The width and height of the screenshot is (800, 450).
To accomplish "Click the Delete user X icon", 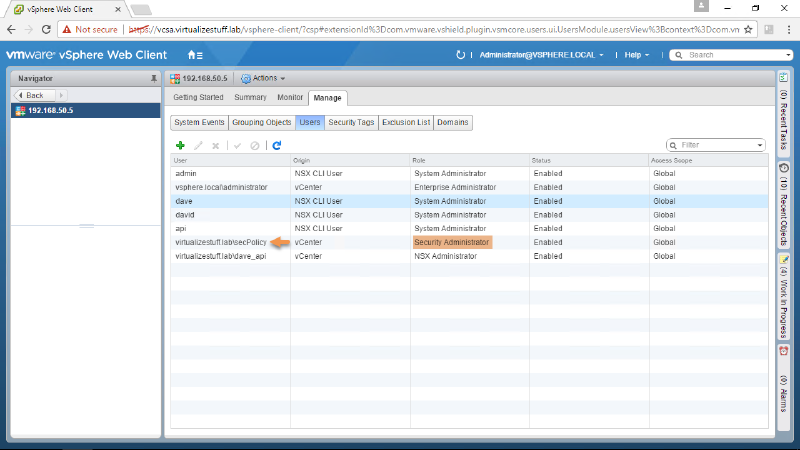I will coord(216,145).
